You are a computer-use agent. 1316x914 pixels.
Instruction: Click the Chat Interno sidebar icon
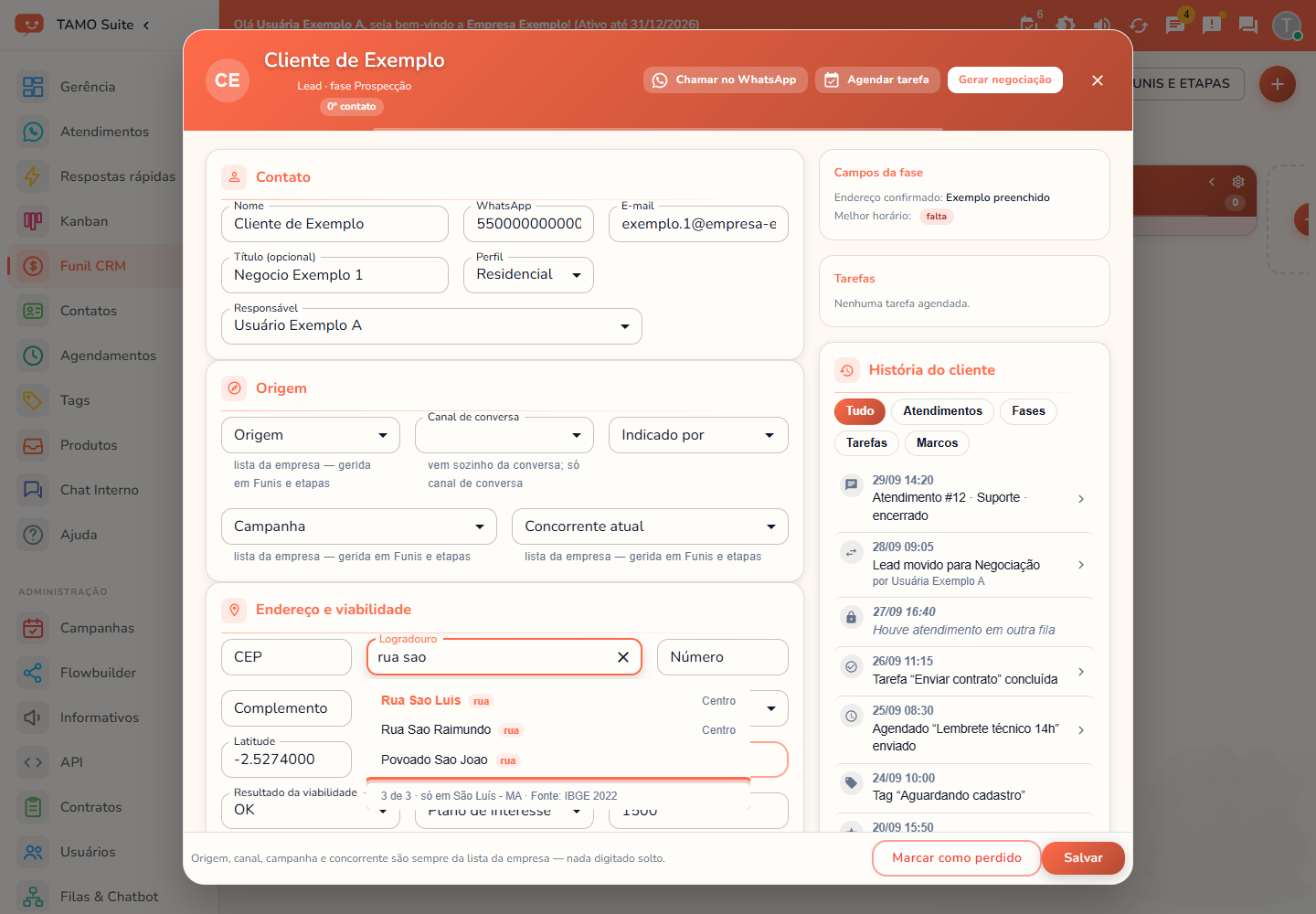point(33,490)
